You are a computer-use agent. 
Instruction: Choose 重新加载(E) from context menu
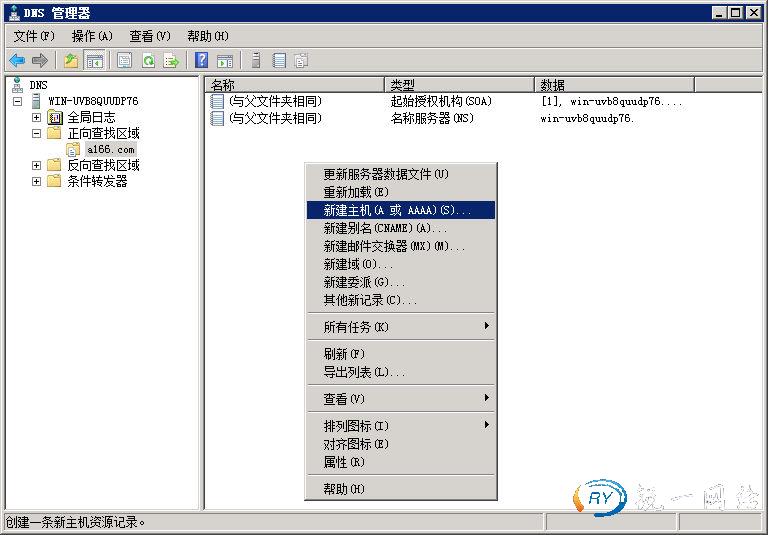(x=401, y=192)
